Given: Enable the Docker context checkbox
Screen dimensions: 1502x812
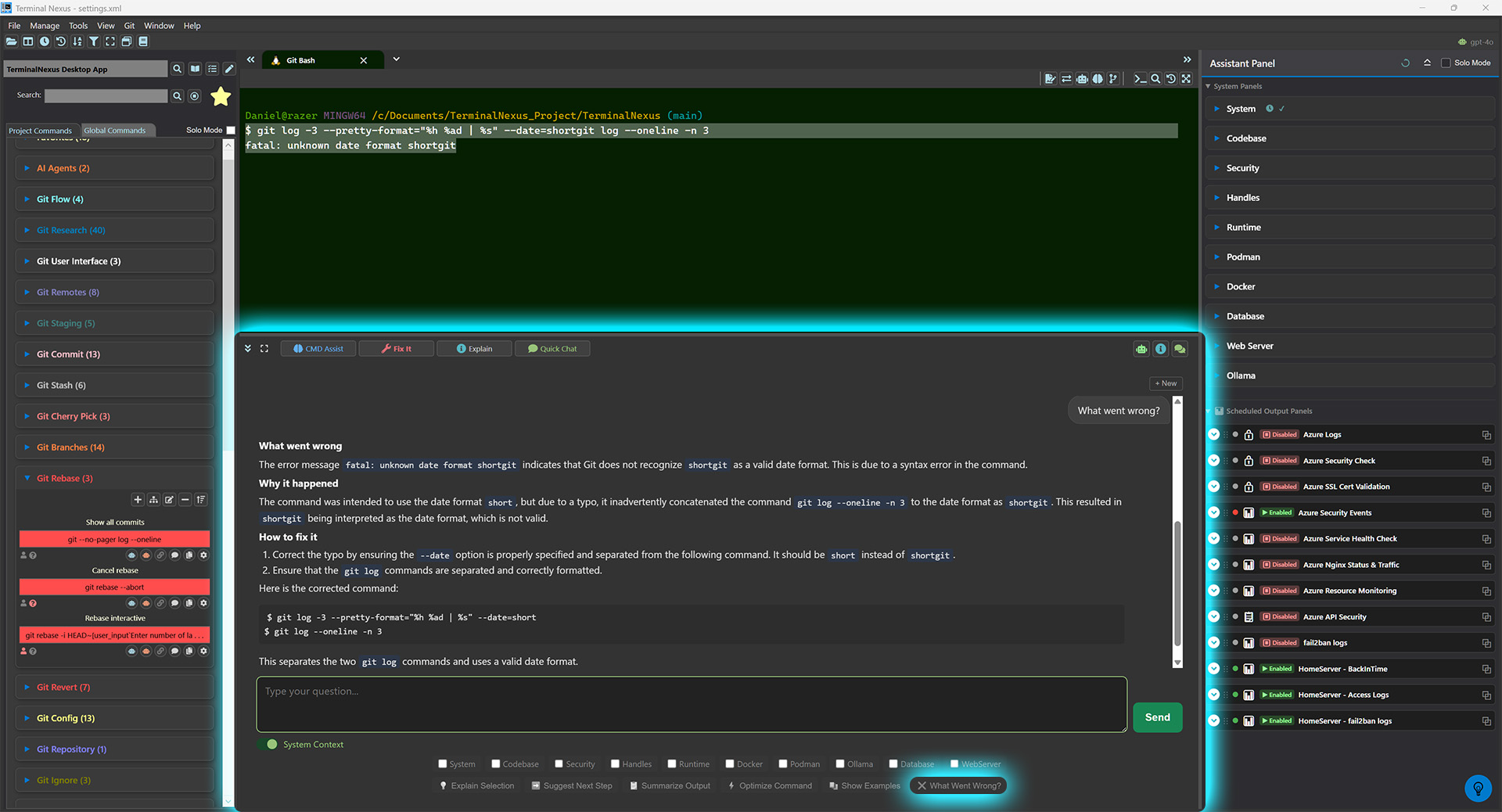Looking at the screenshot, I should (x=730, y=764).
